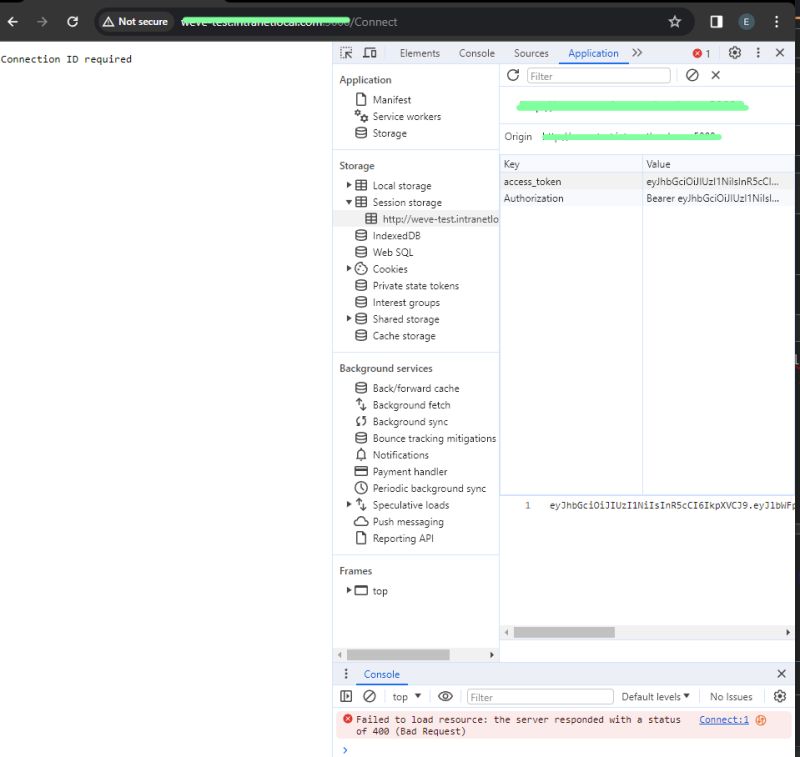Image resolution: width=800 pixels, height=757 pixels.
Task: Open the Default levels dropdown
Action: pyautogui.click(x=655, y=696)
